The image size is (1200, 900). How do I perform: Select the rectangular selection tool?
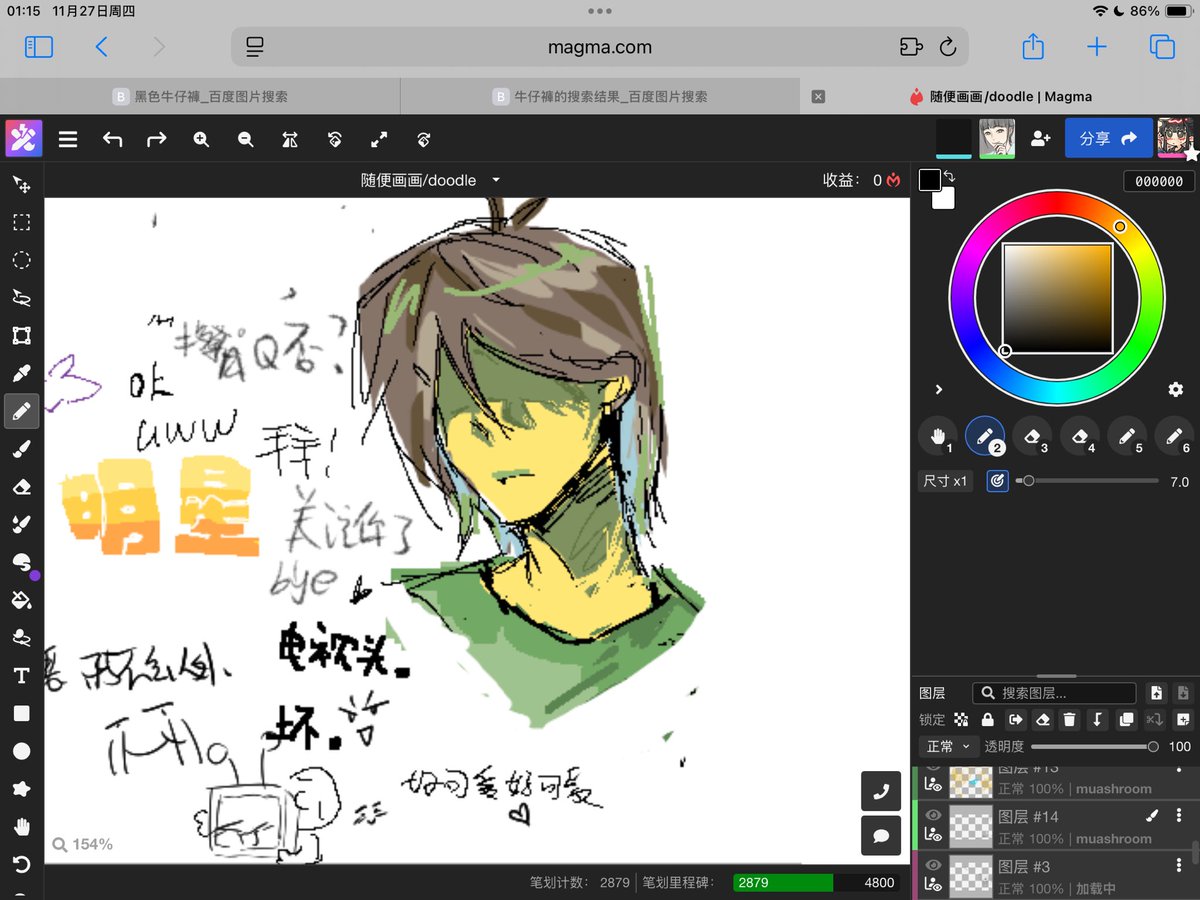tap(21, 222)
